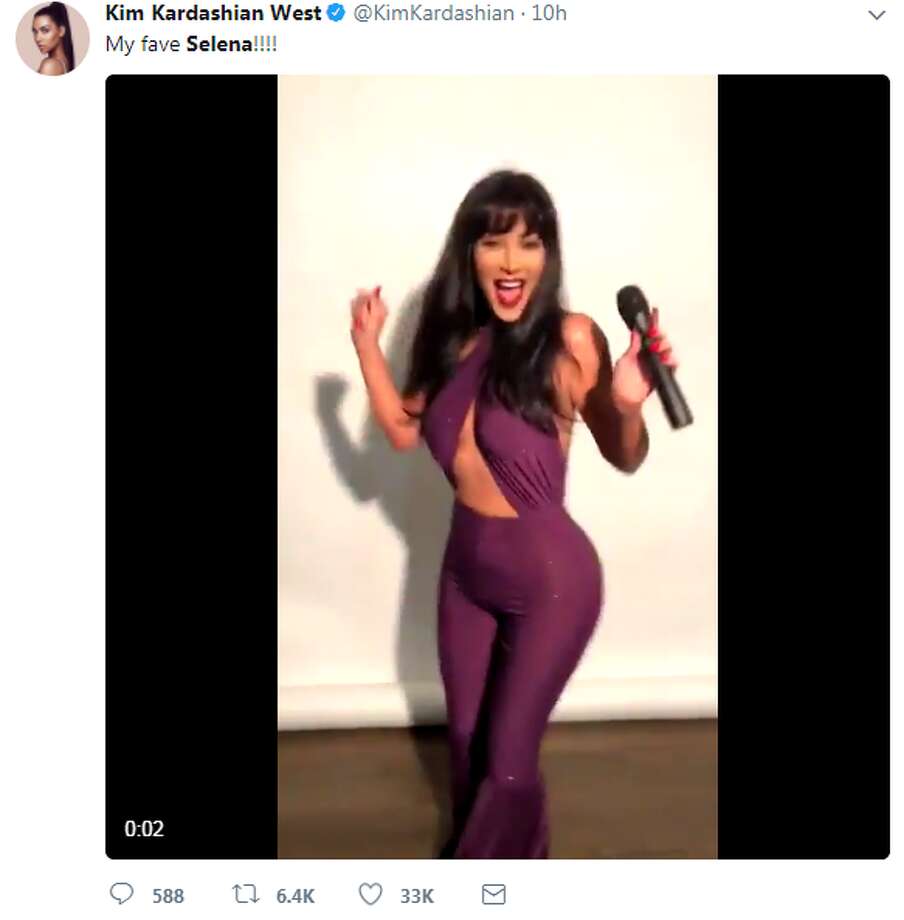
Task: Visit the @KimKardashian handle link
Action: coord(434,13)
